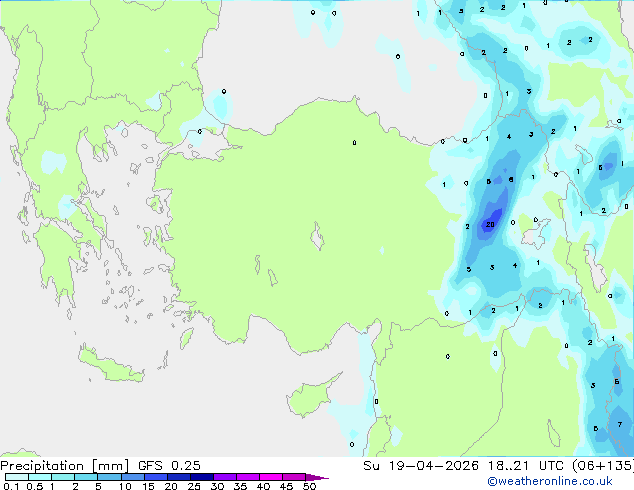Select the 40–45 mm magenta legend swatch
The width and height of the screenshot is (634, 490).
271,477
